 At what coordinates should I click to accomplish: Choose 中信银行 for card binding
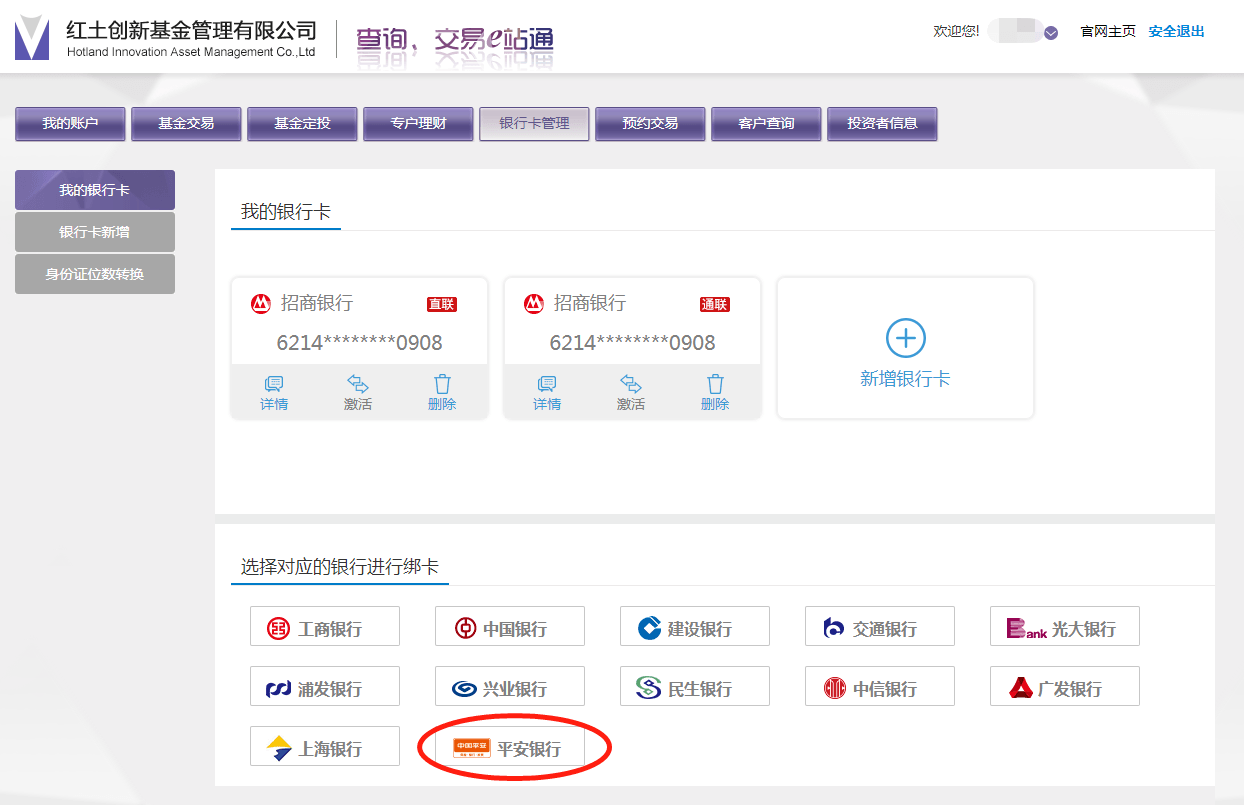pyautogui.click(x=880, y=686)
